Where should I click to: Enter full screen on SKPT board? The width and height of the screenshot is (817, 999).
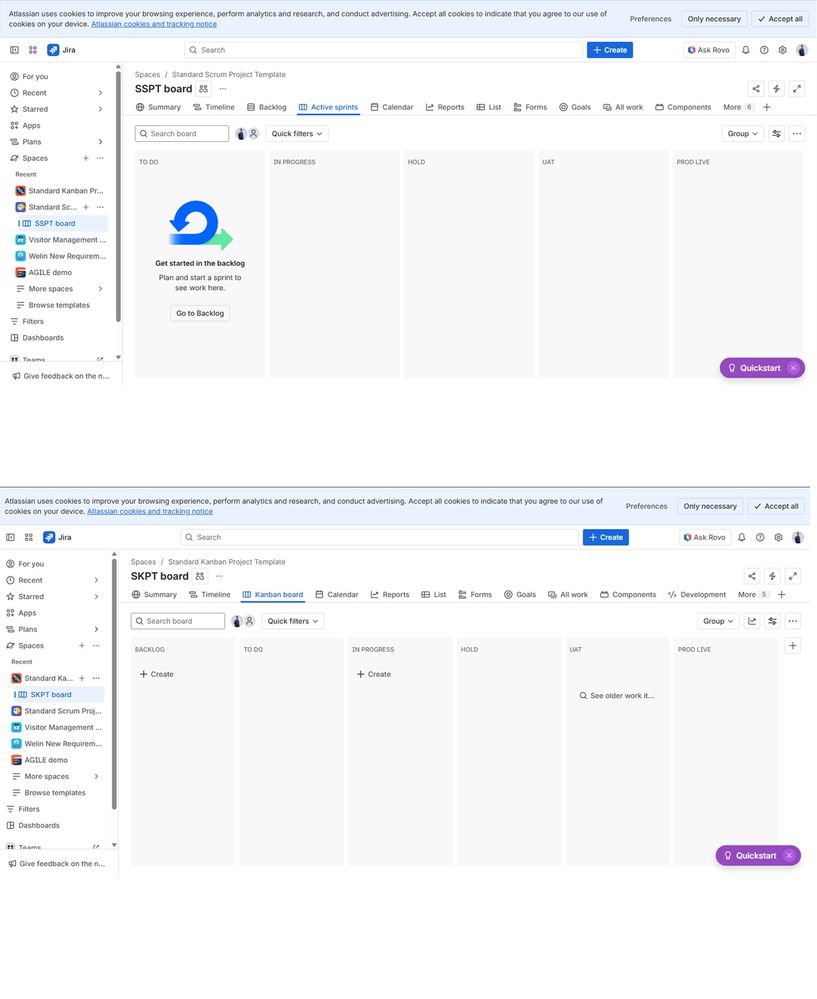click(793, 576)
